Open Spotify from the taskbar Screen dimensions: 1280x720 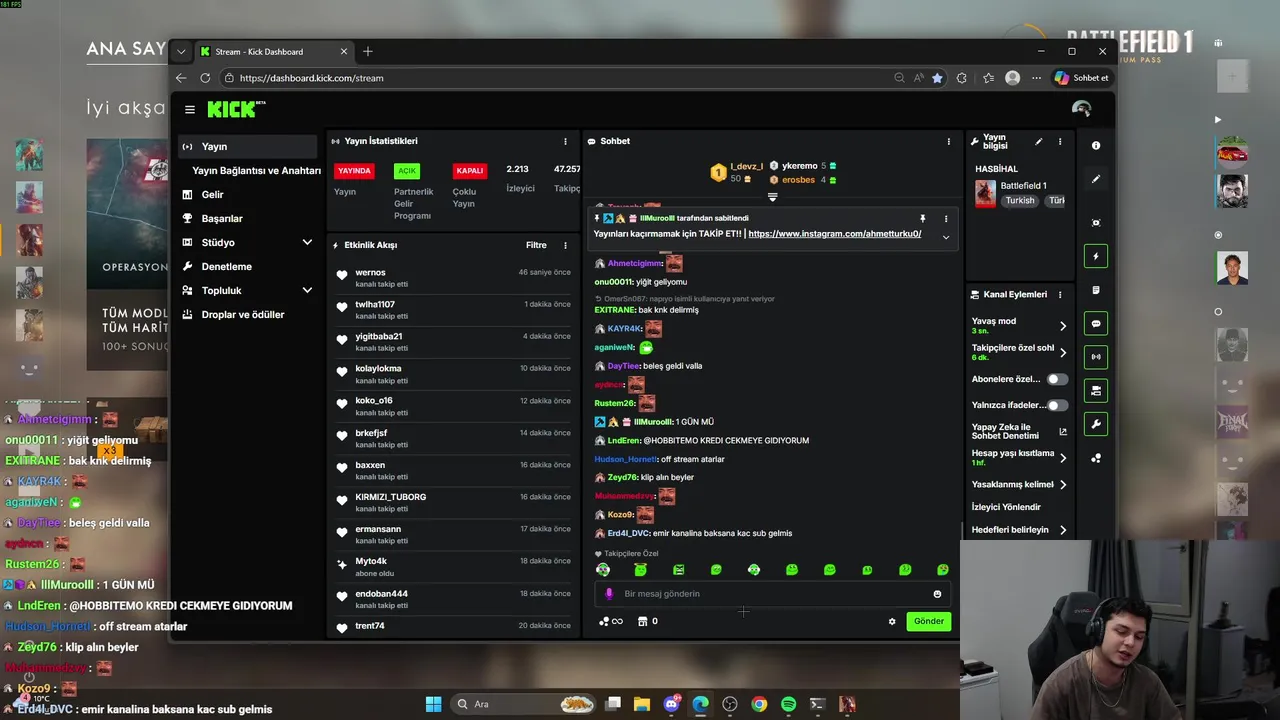coord(788,704)
